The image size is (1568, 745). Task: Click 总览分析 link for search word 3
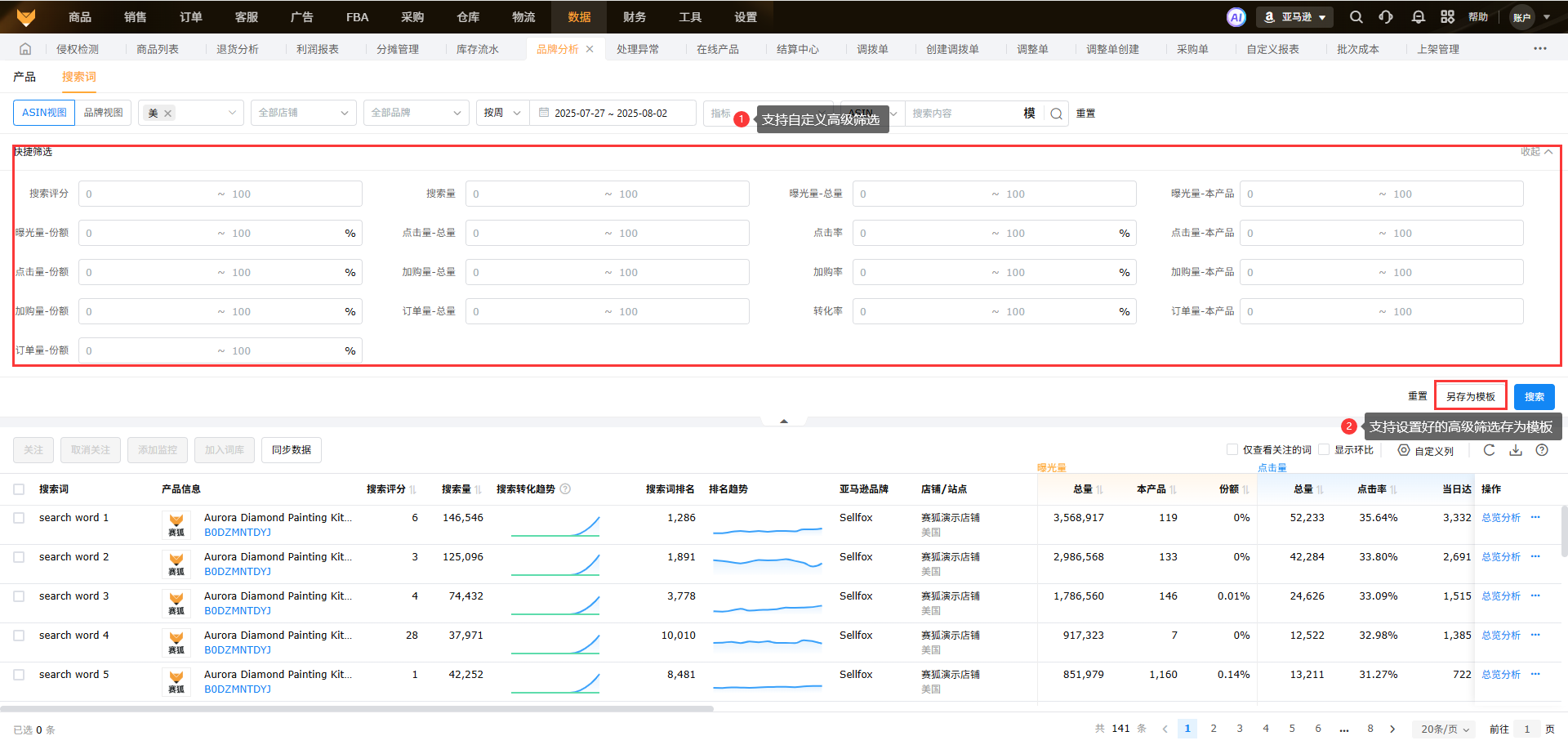tap(1500, 596)
